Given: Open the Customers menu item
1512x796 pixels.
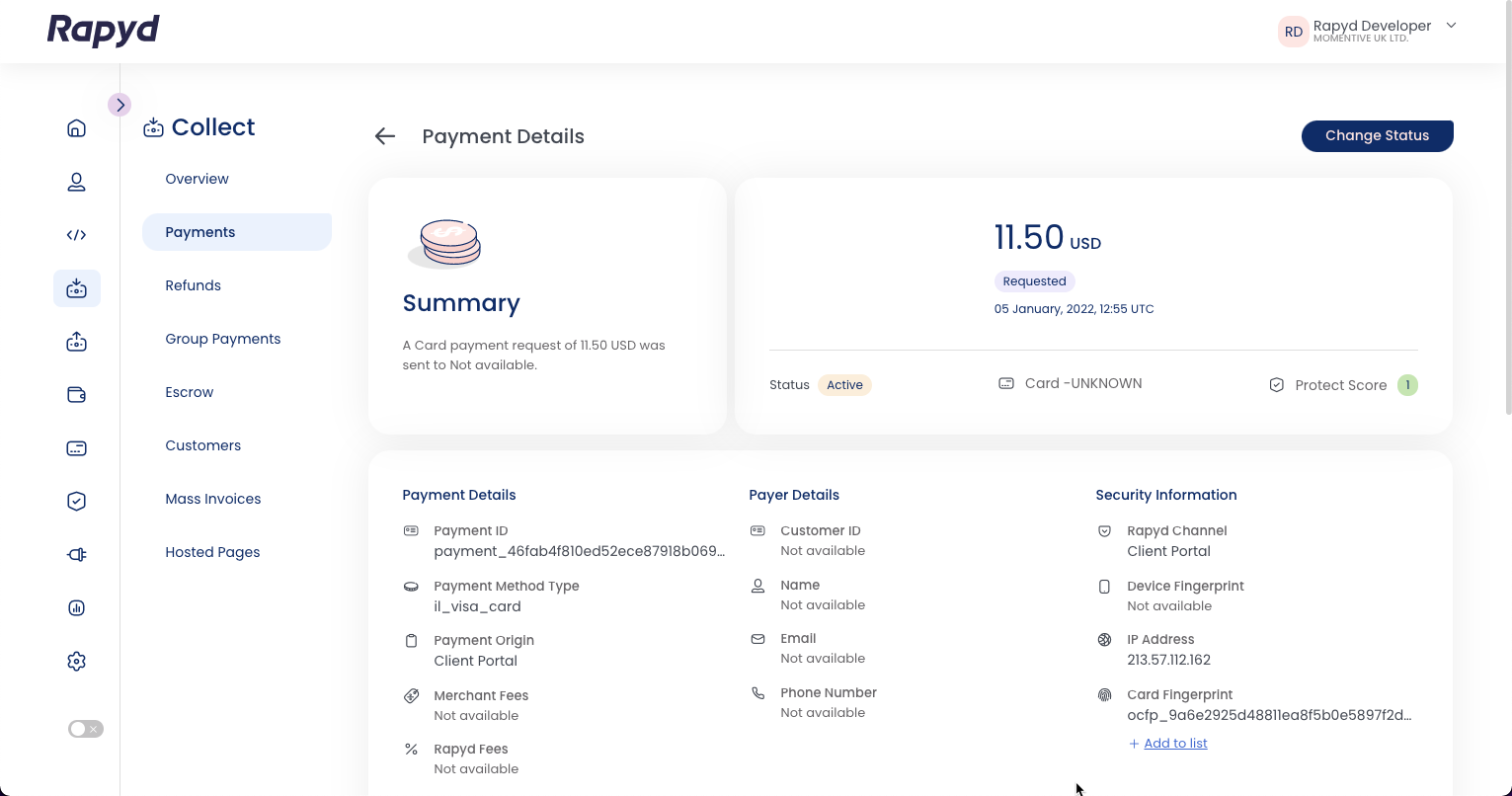Looking at the screenshot, I should [x=202, y=445].
